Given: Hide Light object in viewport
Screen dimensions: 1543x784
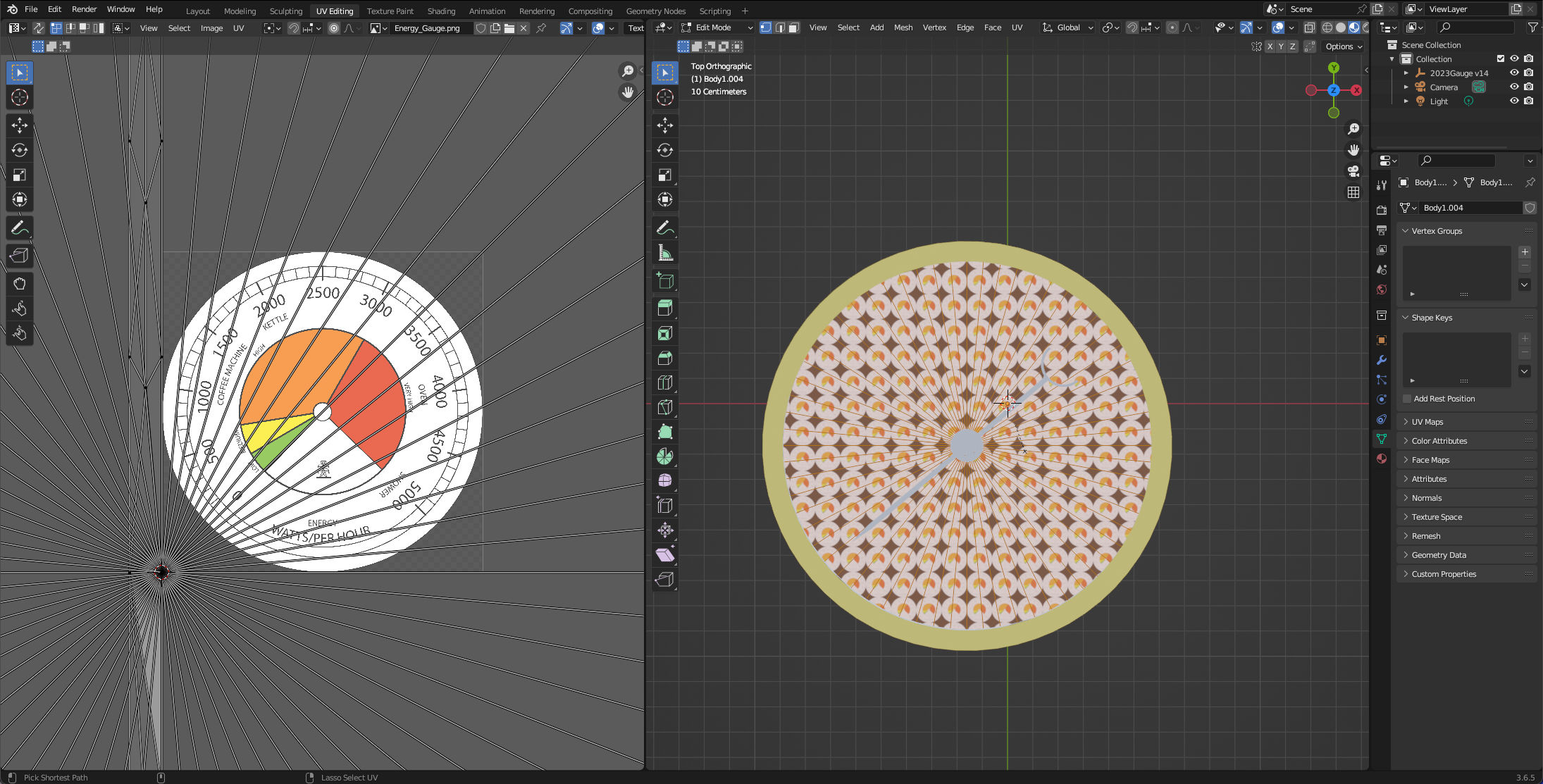Looking at the screenshot, I should point(1513,101).
